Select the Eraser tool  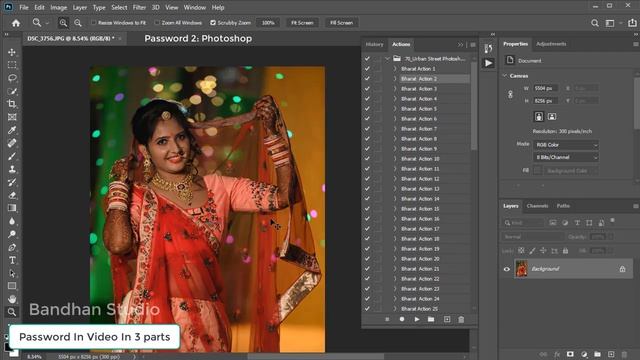(x=12, y=195)
